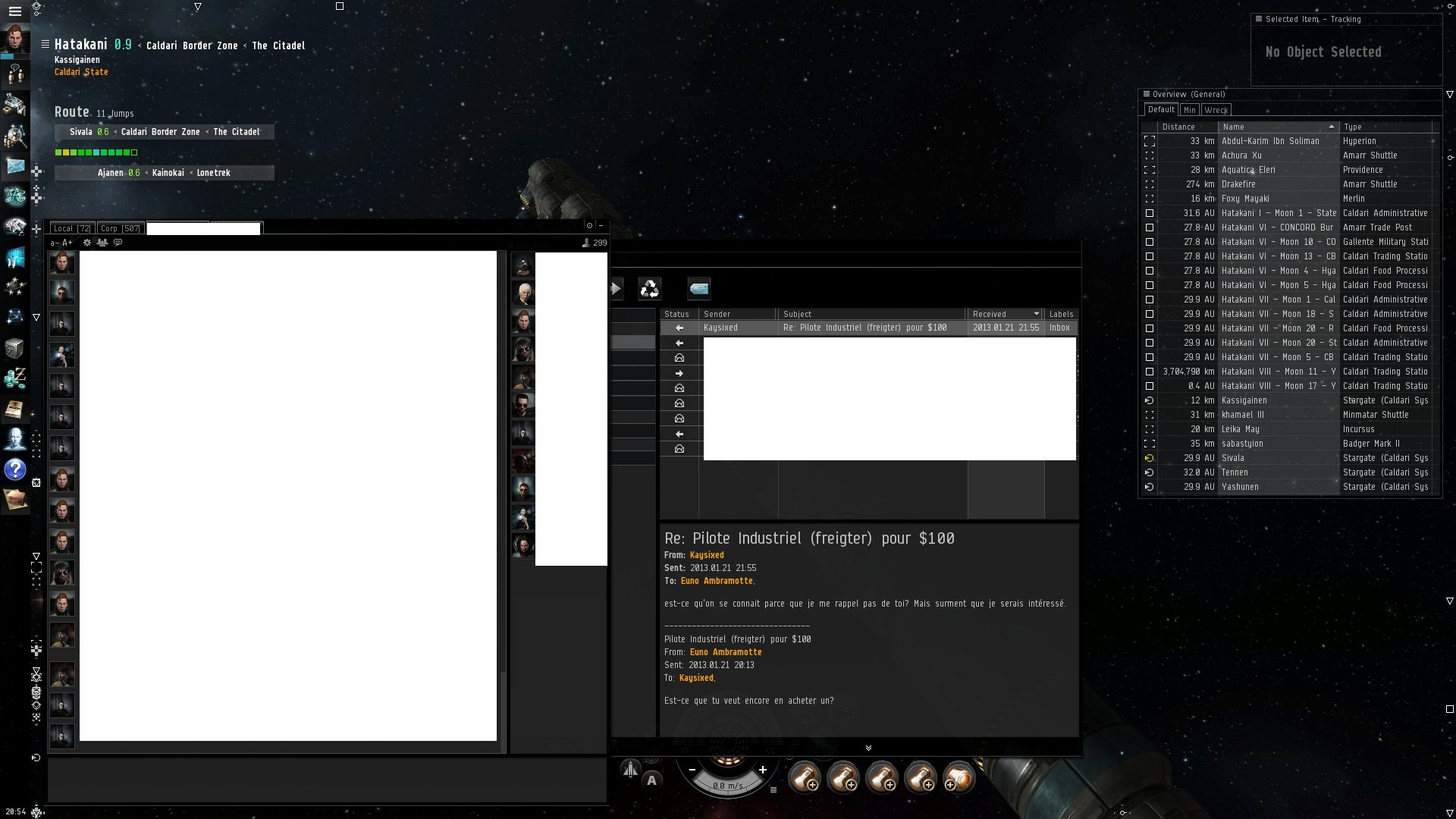This screenshot has height=819, width=1456.
Task: Toggle bracket for Hatakani VIII Moon 17 row
Action: [x=1149, y=386]
